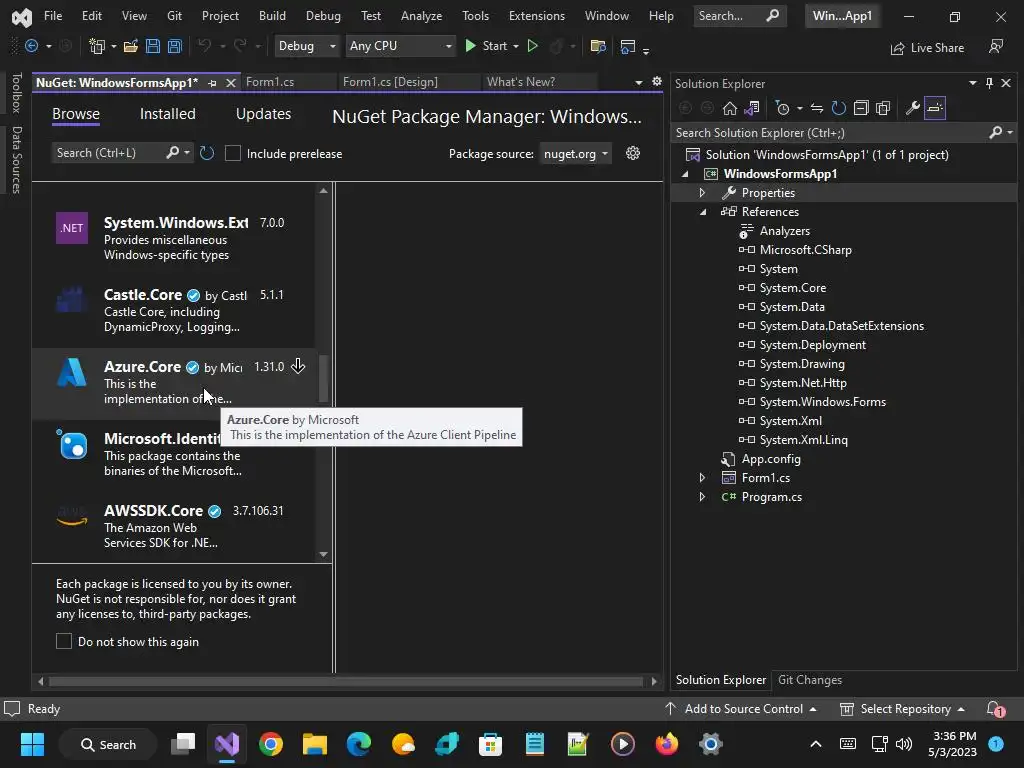
Task: Click the notifications bell in status bar
Action: click(995, 709)
